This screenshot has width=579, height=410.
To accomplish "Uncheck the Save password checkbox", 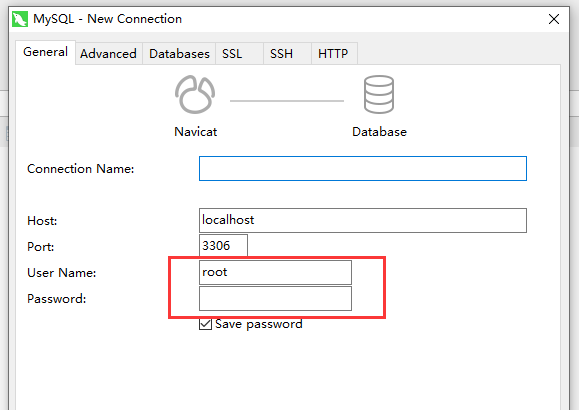I will pos(205,324).
